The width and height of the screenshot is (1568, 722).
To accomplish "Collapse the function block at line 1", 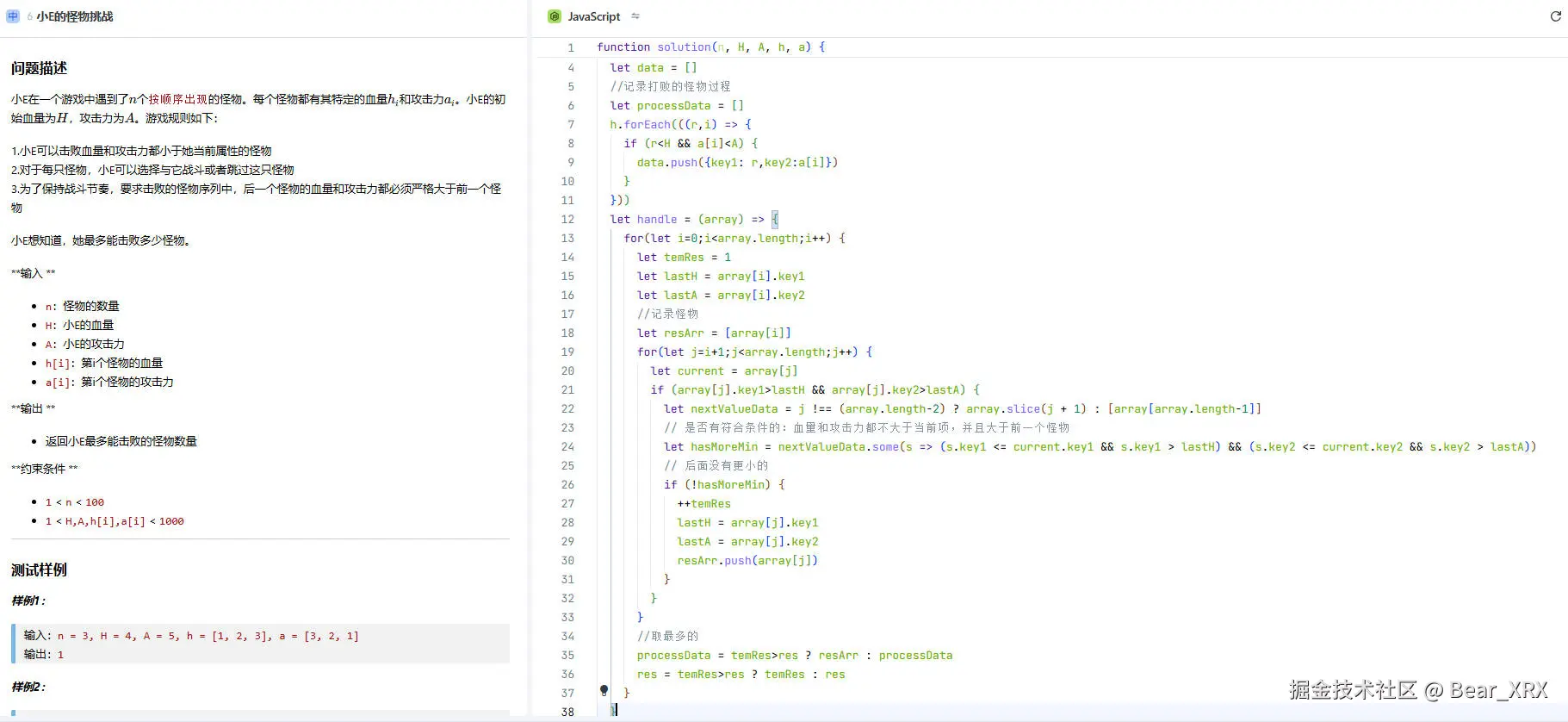I will (x=586, y=47).
